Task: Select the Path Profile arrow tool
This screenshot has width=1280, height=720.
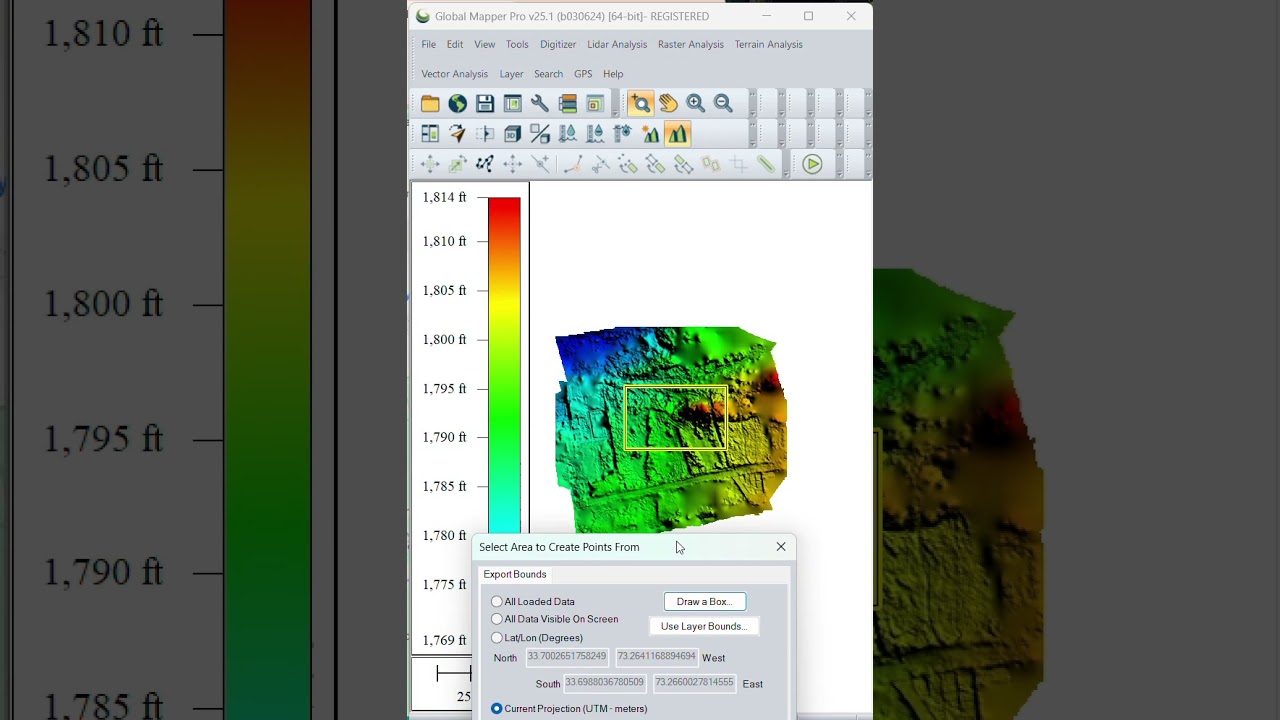Action: tap(457, 134)
